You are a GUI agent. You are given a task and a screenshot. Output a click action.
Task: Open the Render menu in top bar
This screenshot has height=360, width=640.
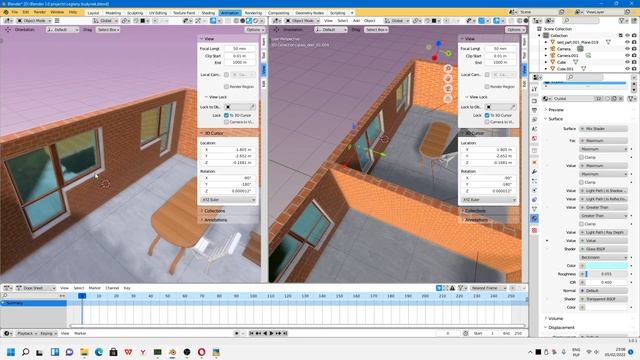40,12
